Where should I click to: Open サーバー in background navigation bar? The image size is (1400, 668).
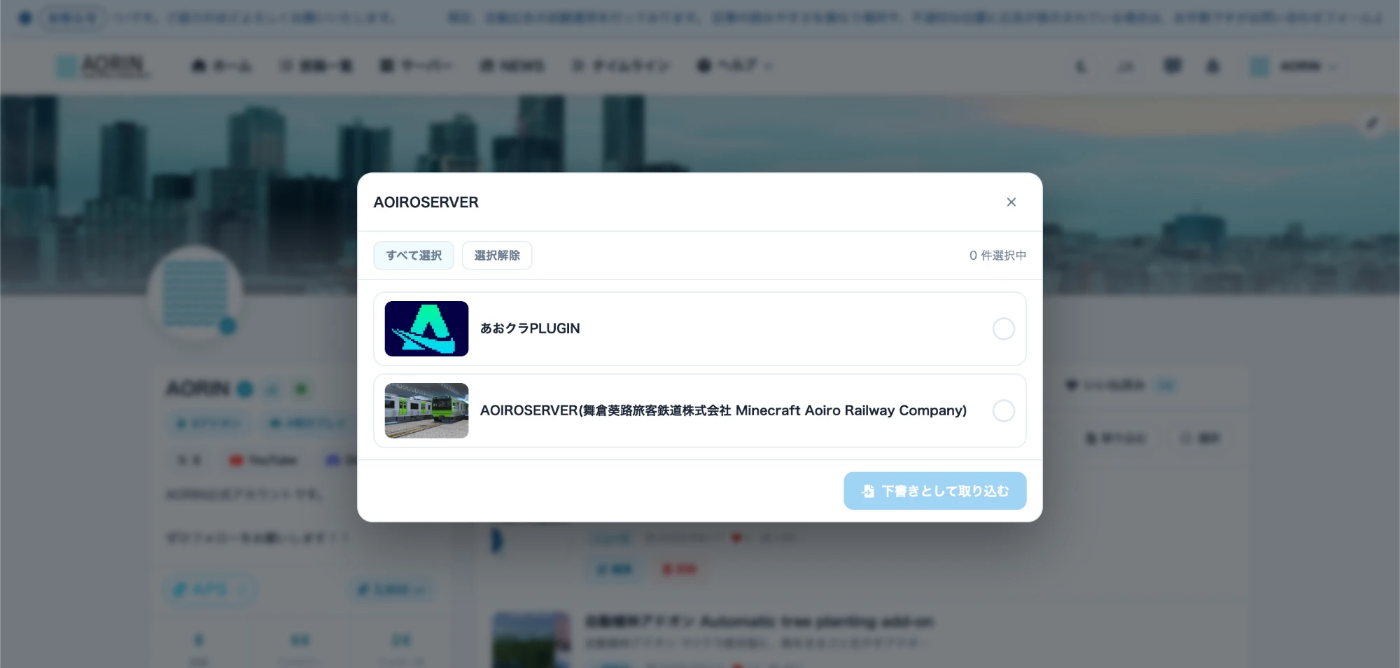tap(415, 66)
